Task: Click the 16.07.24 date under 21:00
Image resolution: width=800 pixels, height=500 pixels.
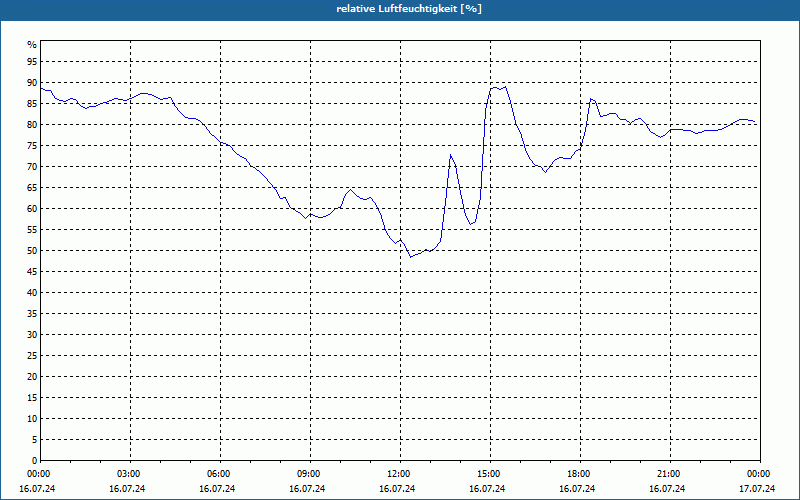Action: click(x=667, y=489)
